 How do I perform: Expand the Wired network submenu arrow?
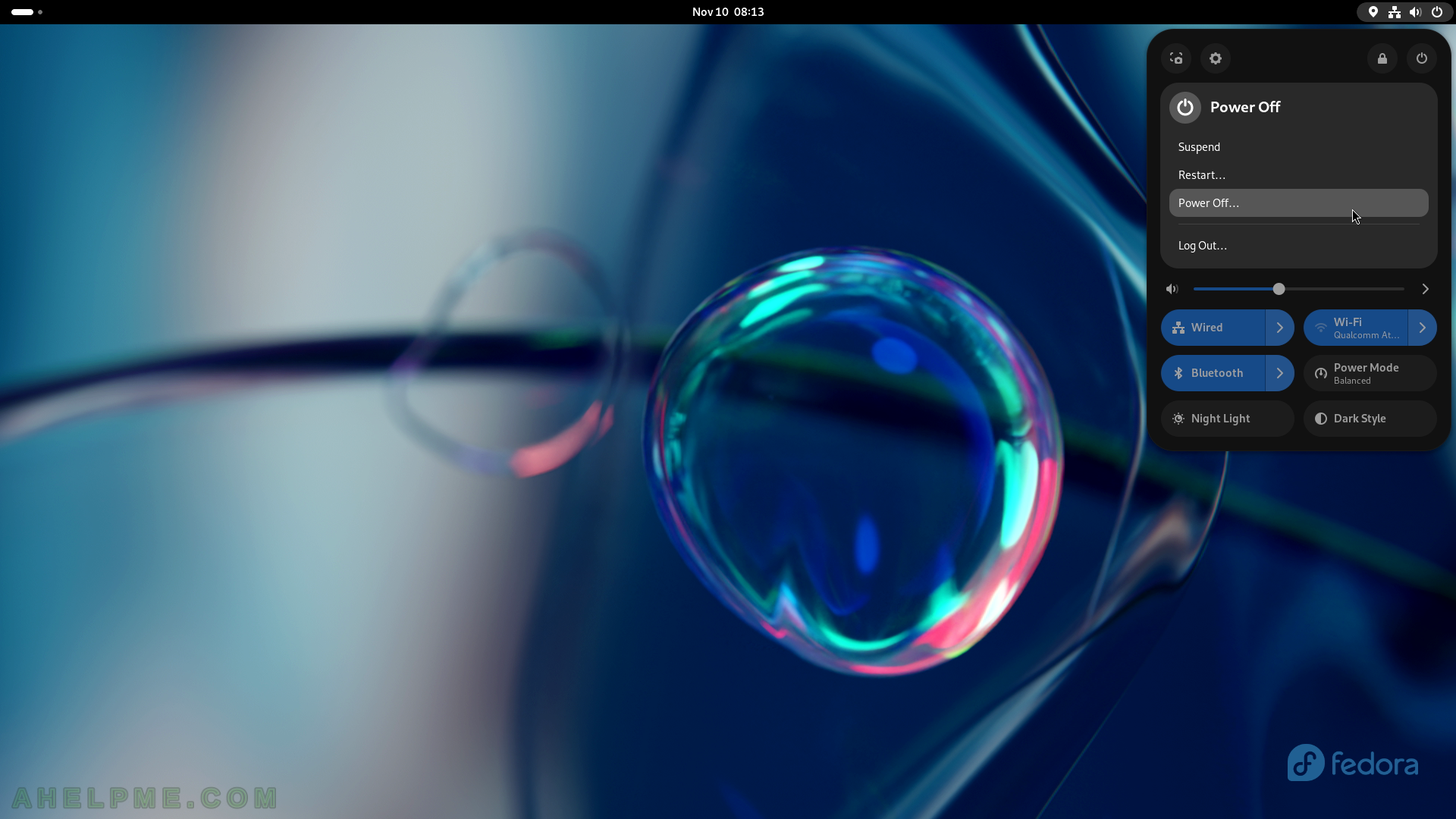(x=1280, y=328)
